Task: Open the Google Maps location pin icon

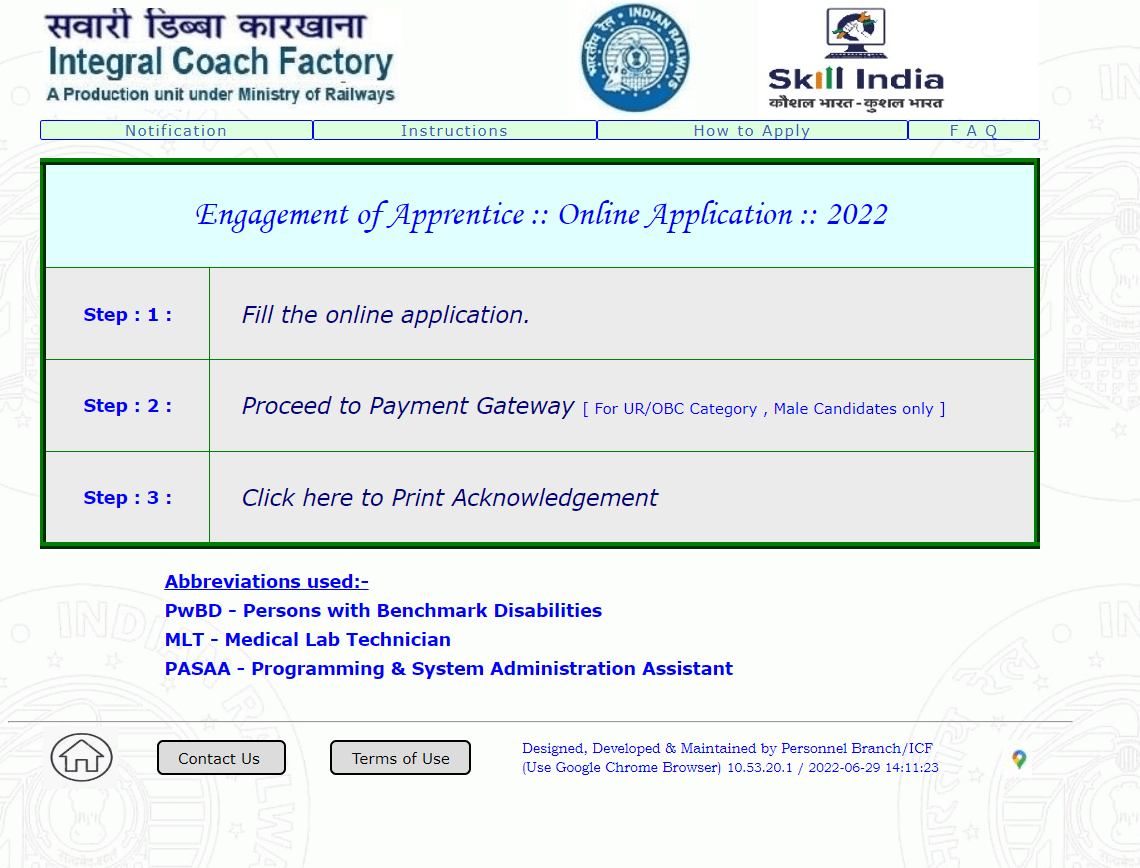Action: (1018, 760)
